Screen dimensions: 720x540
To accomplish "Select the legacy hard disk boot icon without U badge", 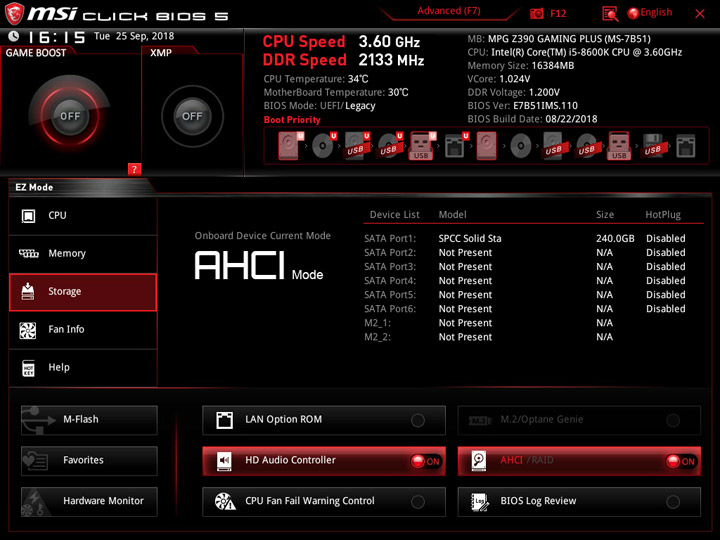I will pyautogui.click(x=486, y=146).
